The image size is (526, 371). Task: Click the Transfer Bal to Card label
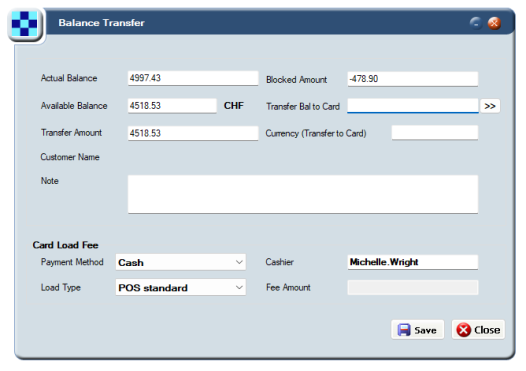point(303,107)
